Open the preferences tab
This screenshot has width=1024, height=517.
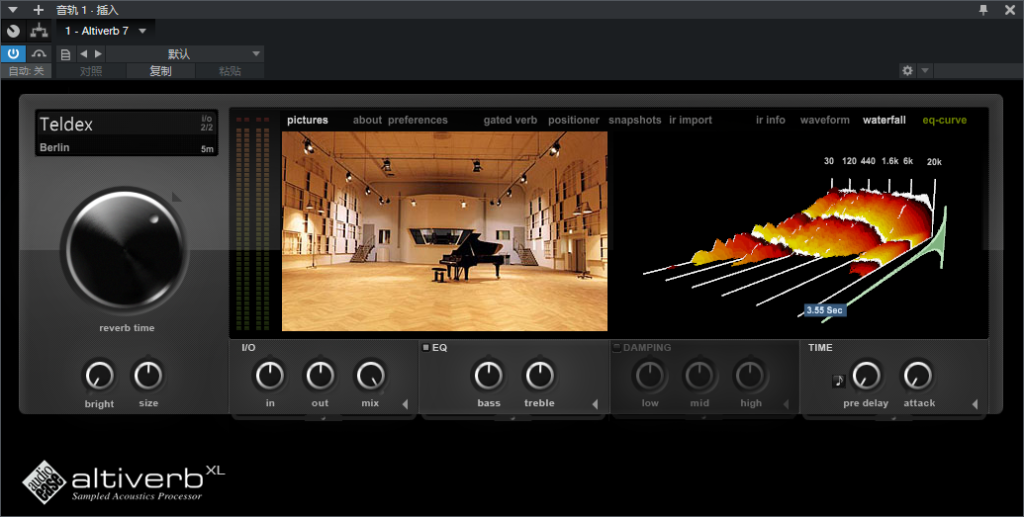pos(418,120)
